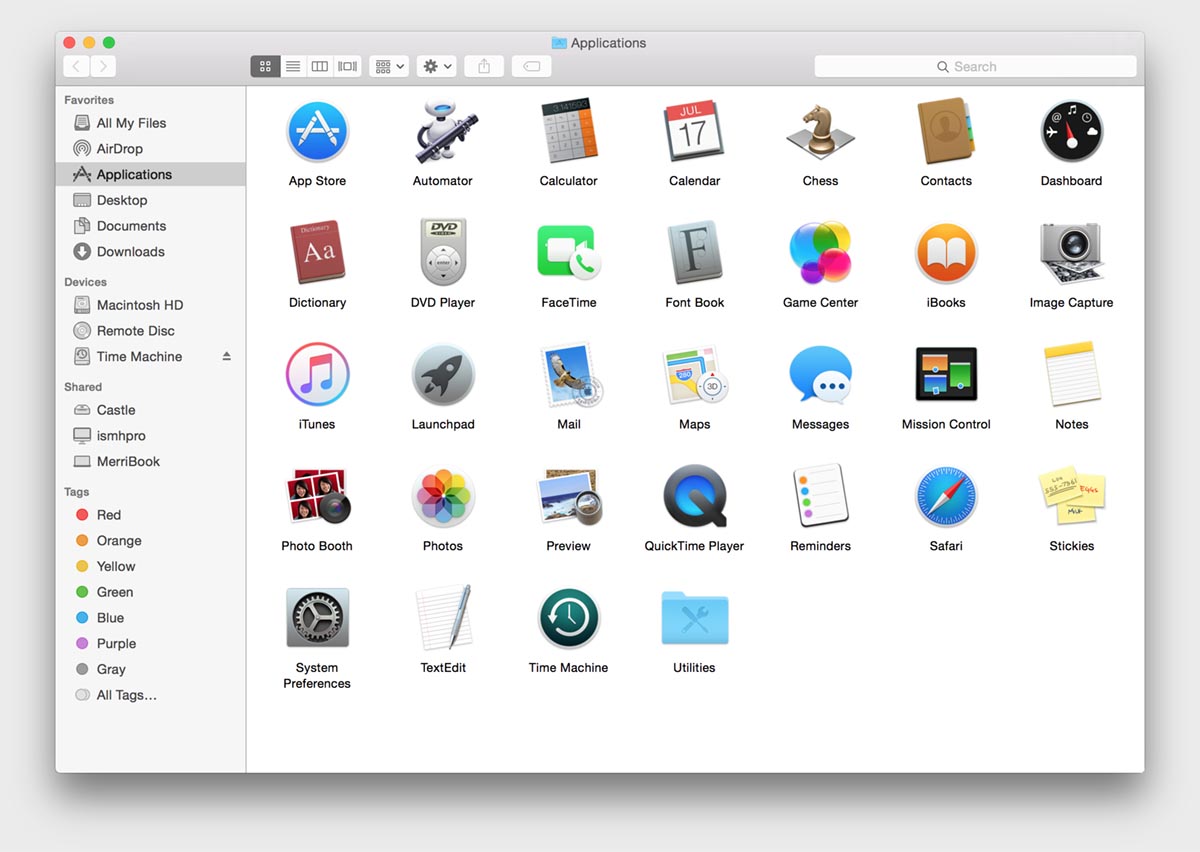Viewport: 1200px width, 852px height.
Task: Open Downloads in the sidebar
Action: 150,252
